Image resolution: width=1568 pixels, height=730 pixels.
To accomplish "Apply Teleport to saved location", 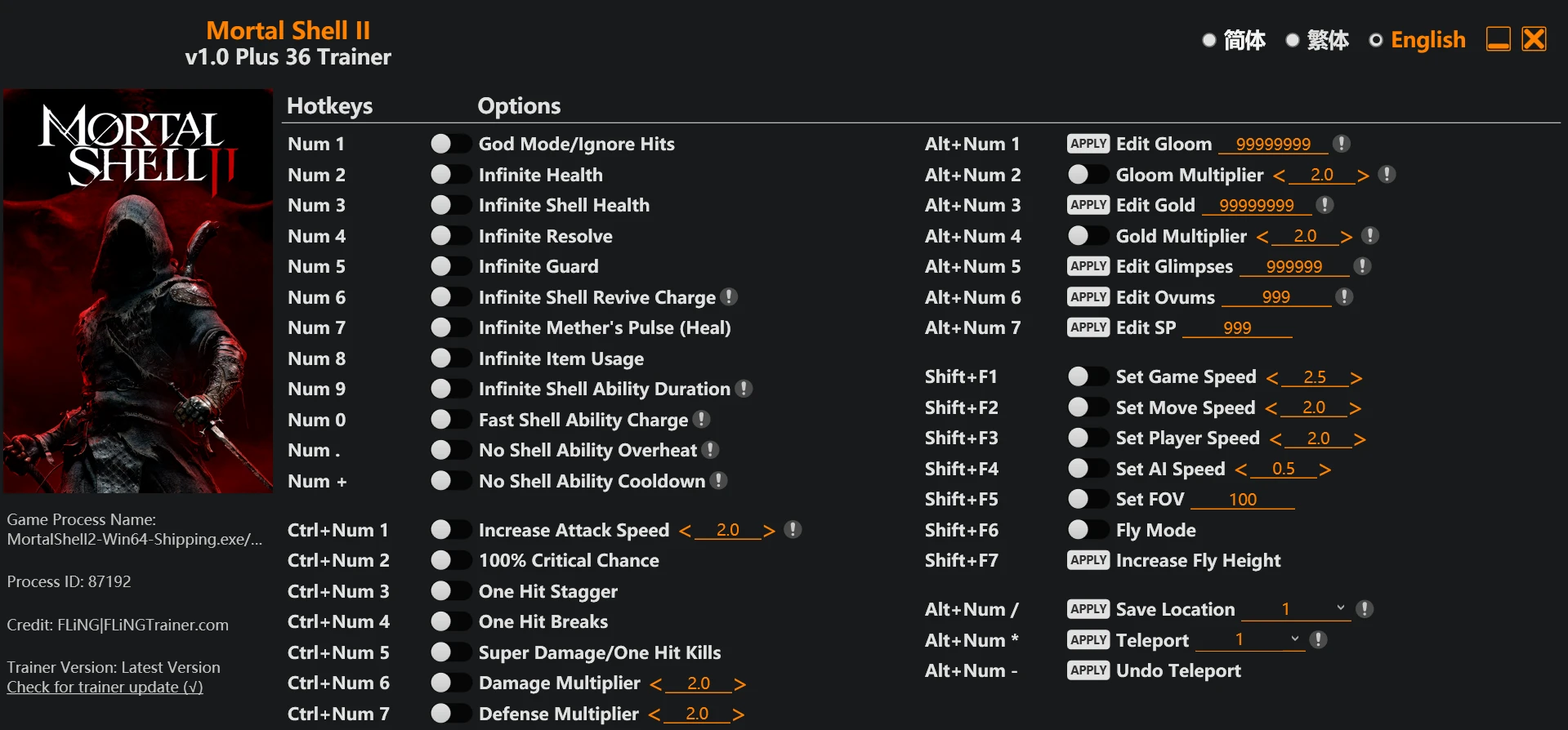I will (1088, 639).
